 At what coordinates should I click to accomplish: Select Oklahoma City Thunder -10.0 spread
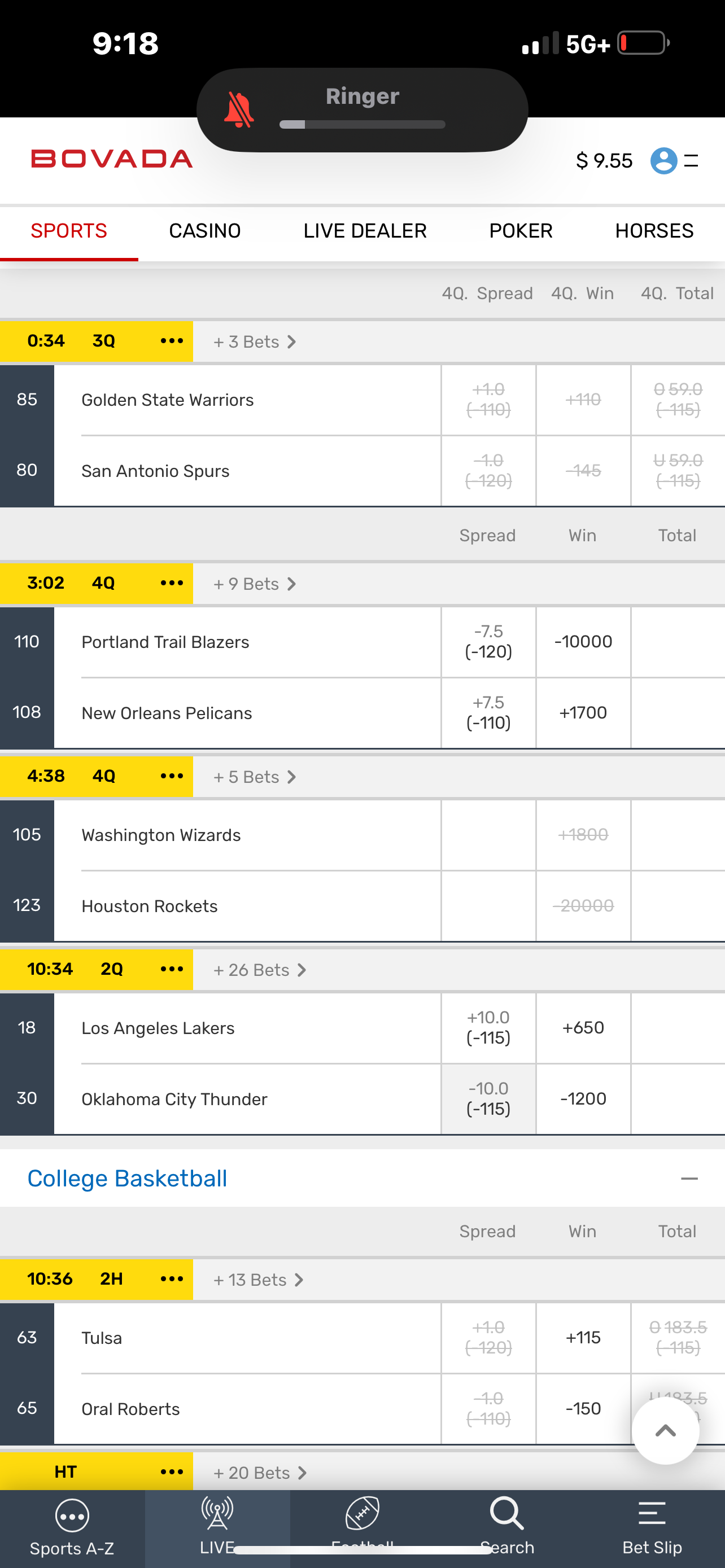click(x=488, y=1099)
